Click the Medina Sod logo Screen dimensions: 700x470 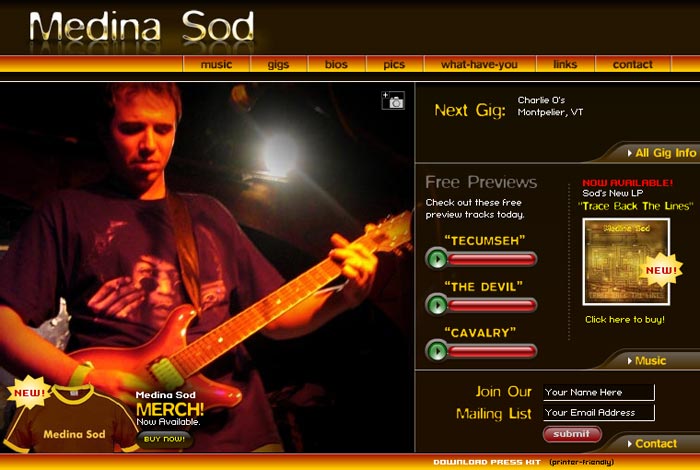[142, 27]
